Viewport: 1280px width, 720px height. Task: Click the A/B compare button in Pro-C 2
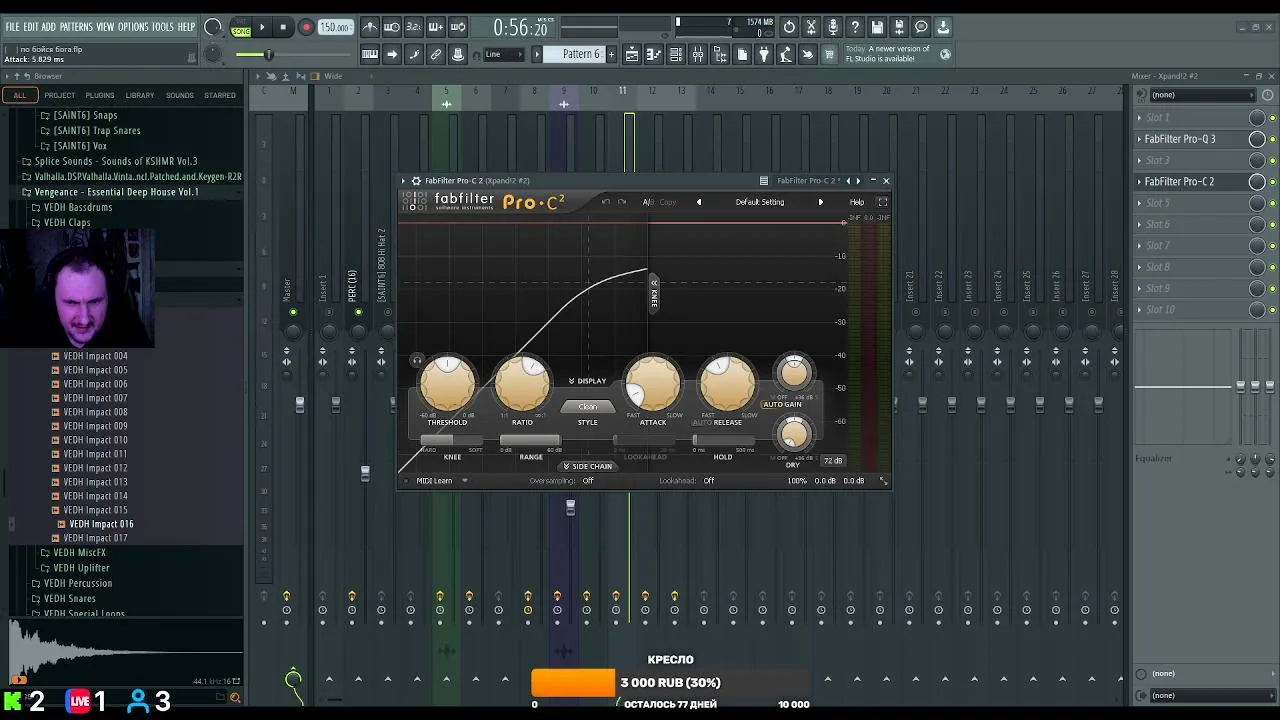pos(648,202)
